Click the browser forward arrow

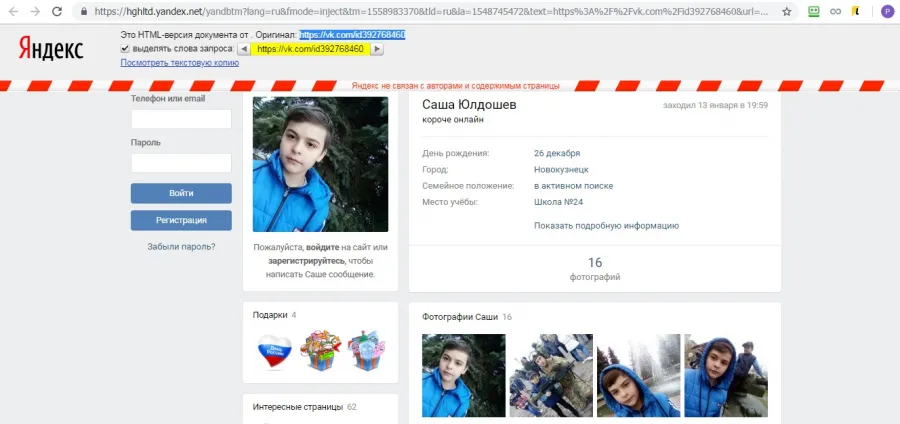(x=35, y=11)
